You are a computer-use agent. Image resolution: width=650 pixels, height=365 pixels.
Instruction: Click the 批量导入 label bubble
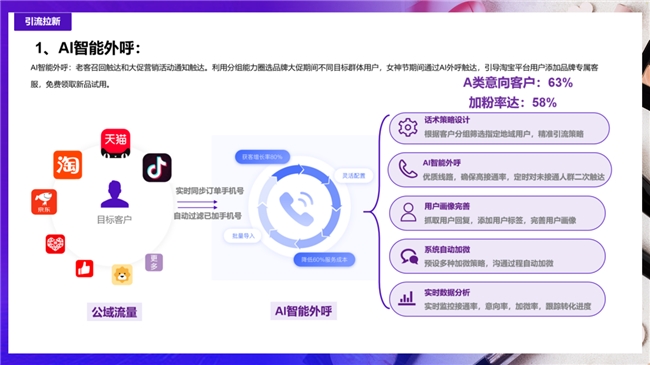(243, 236)
